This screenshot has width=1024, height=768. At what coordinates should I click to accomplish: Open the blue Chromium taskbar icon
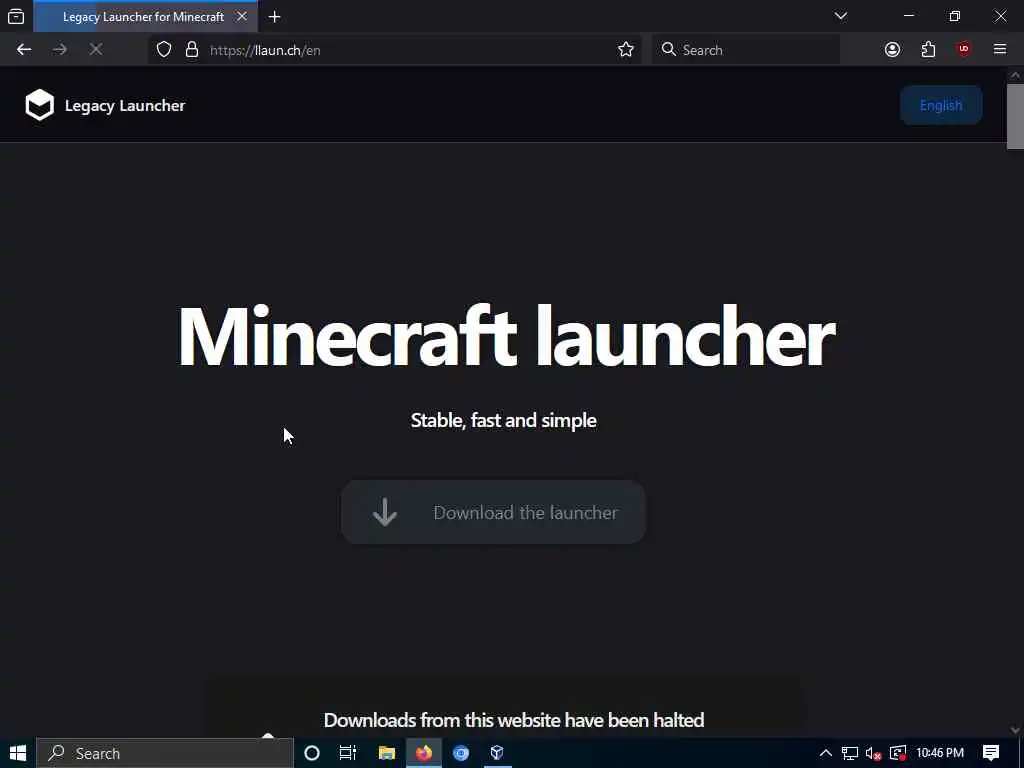point(461,753)
